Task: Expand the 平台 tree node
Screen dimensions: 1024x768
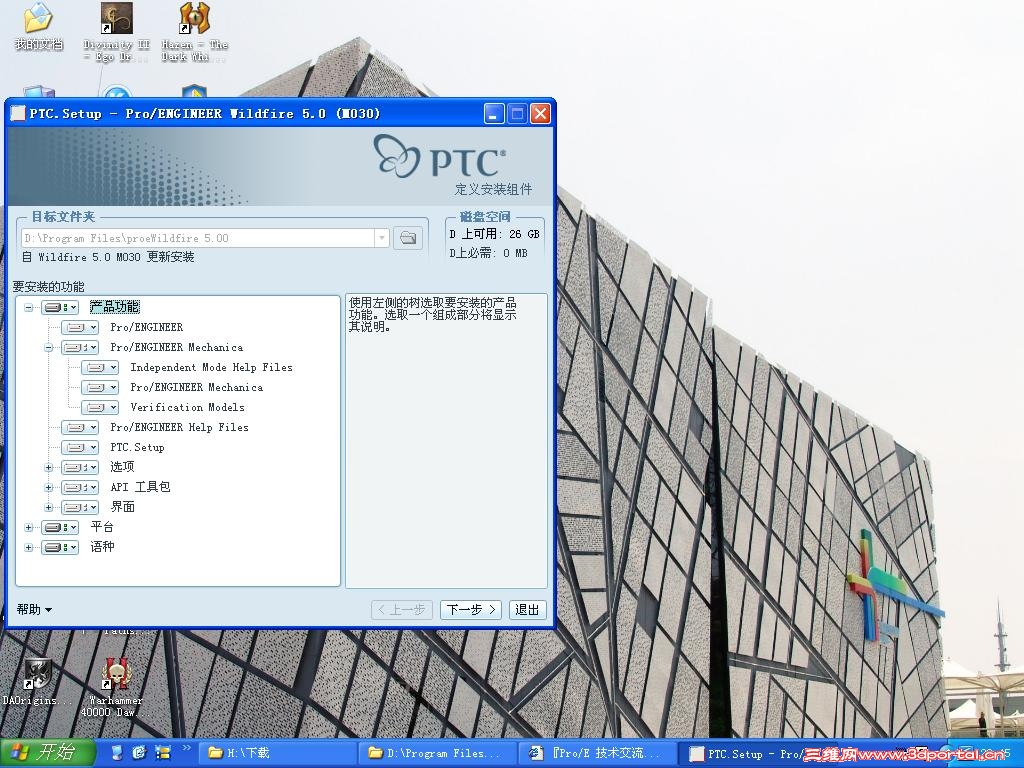Action: click(29, 527)
